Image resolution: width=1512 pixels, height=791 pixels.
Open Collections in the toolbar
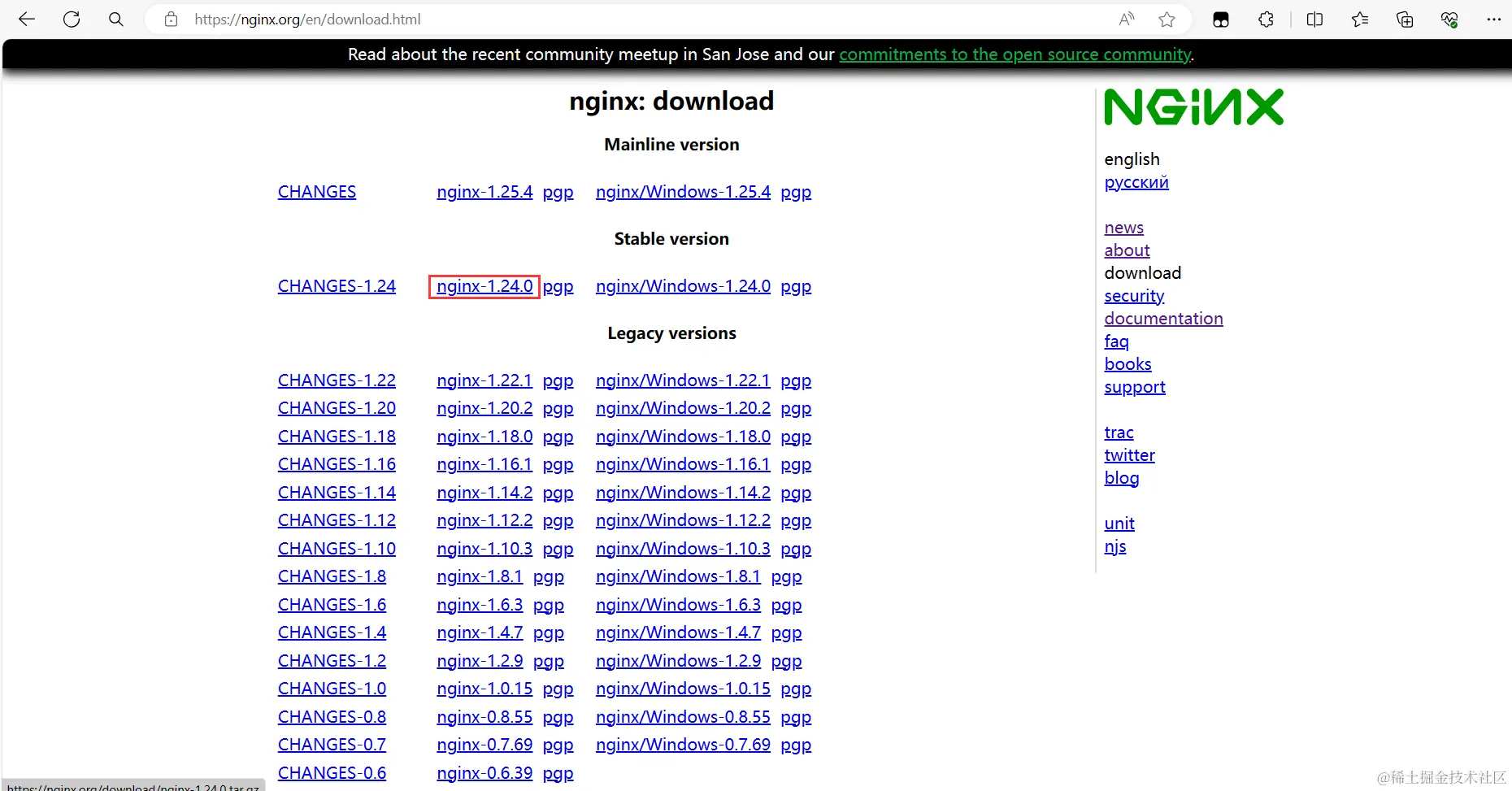click(x=1404, y=19)
